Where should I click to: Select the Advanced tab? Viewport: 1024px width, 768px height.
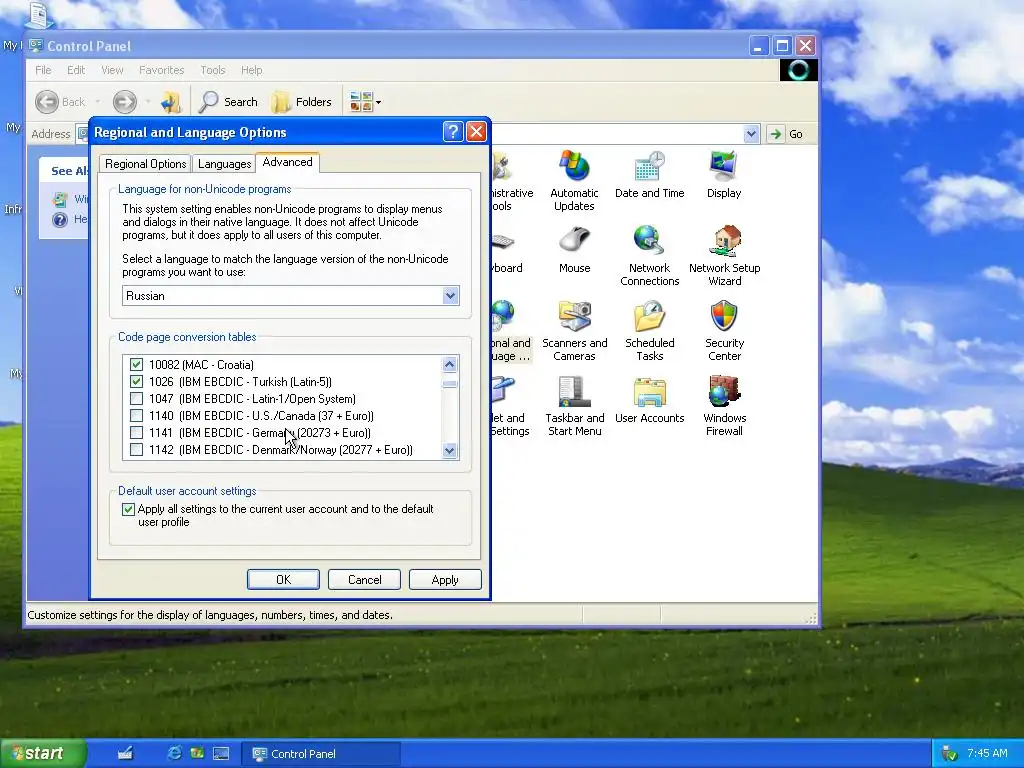point(287,162)
